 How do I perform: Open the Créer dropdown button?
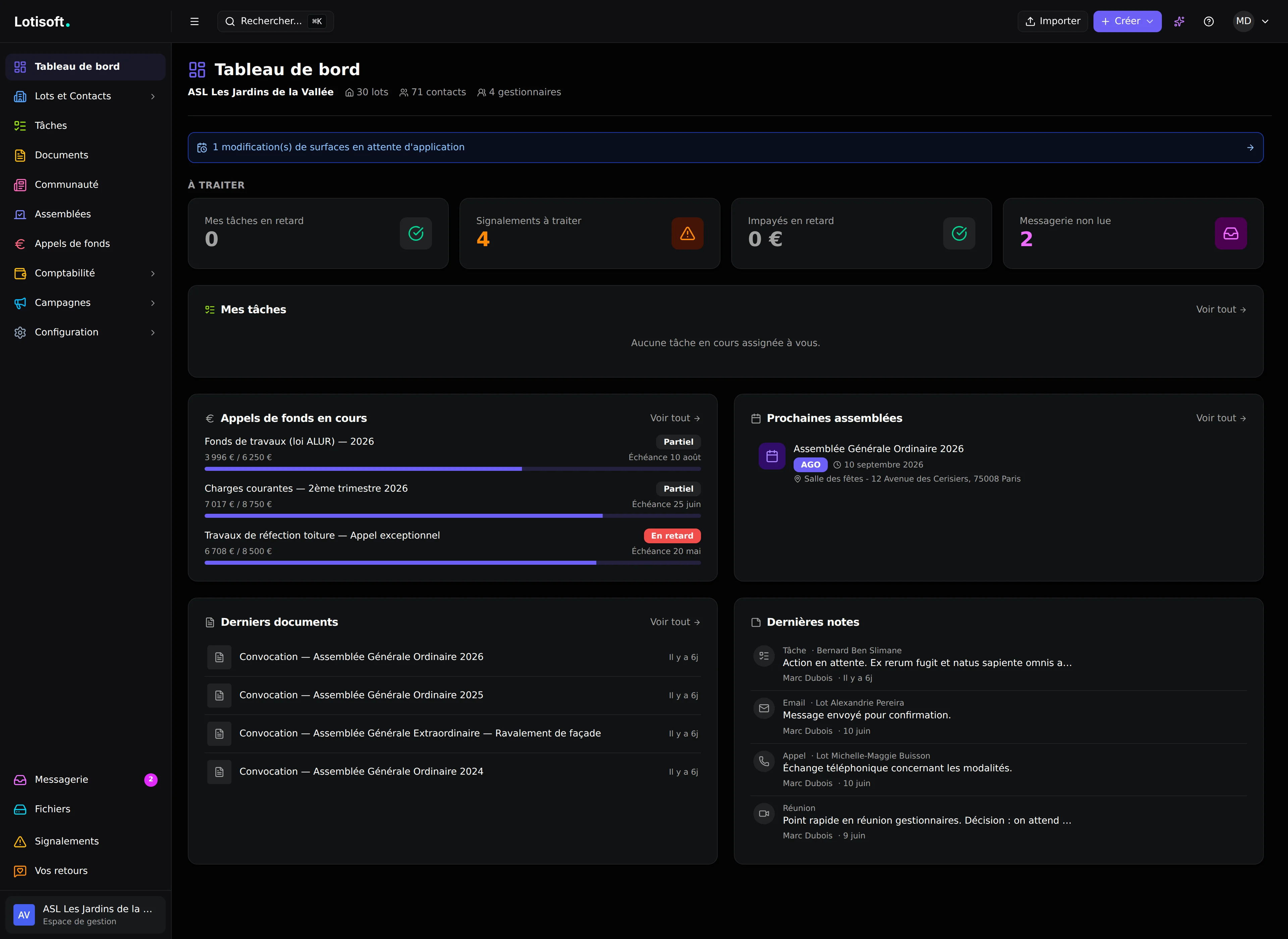coord(1127,21)
